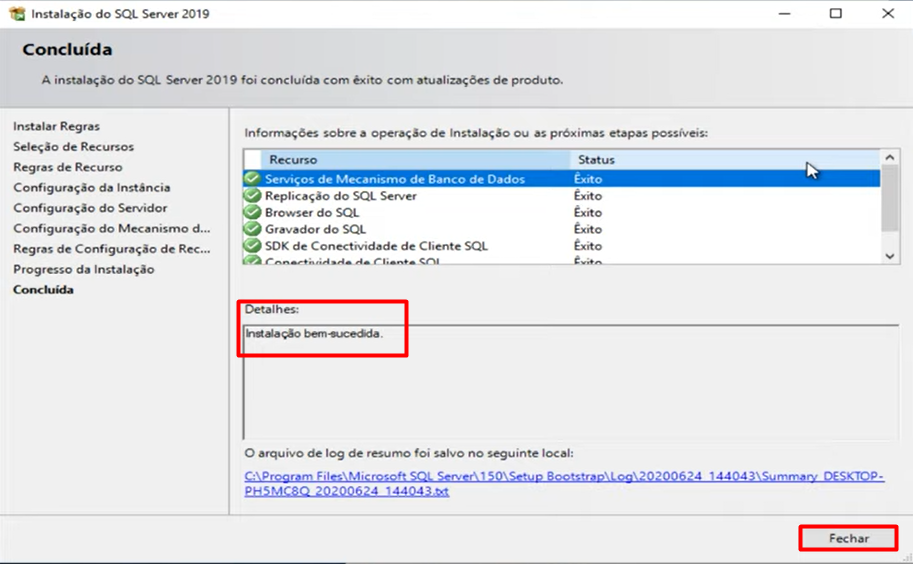
Task: Click the feature list scrollbar thumb
Action: pyautogui.click(x=890, y=198)
